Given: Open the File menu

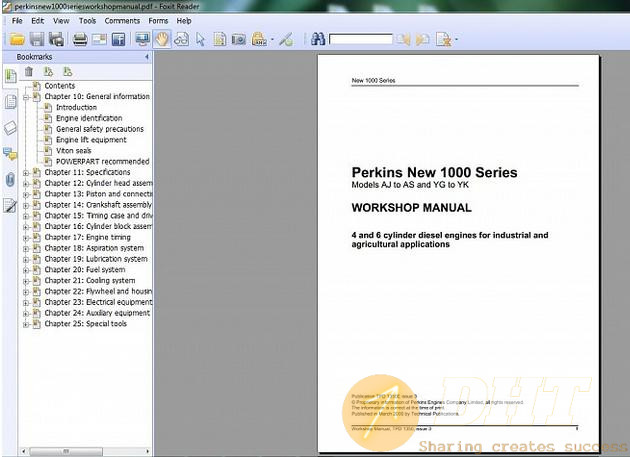Looking at the screenshot, I should [x=17, y=20].
